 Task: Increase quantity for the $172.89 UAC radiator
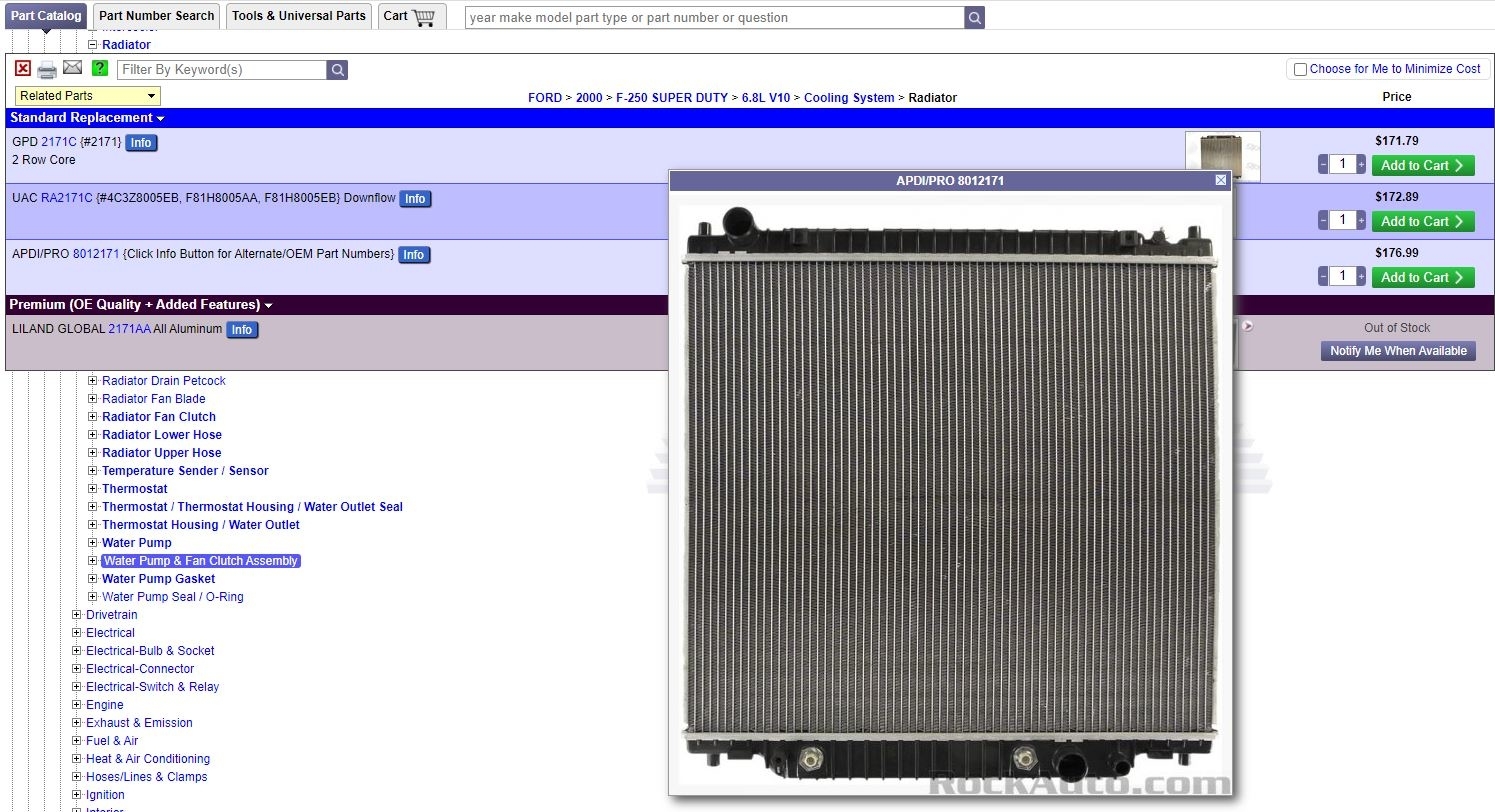[x=1361, y=220]
